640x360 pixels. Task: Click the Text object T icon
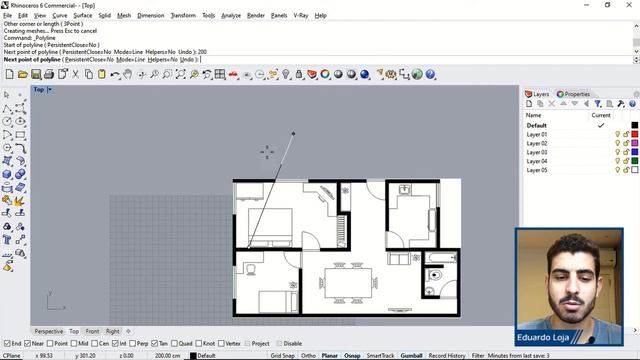(7, 240)
